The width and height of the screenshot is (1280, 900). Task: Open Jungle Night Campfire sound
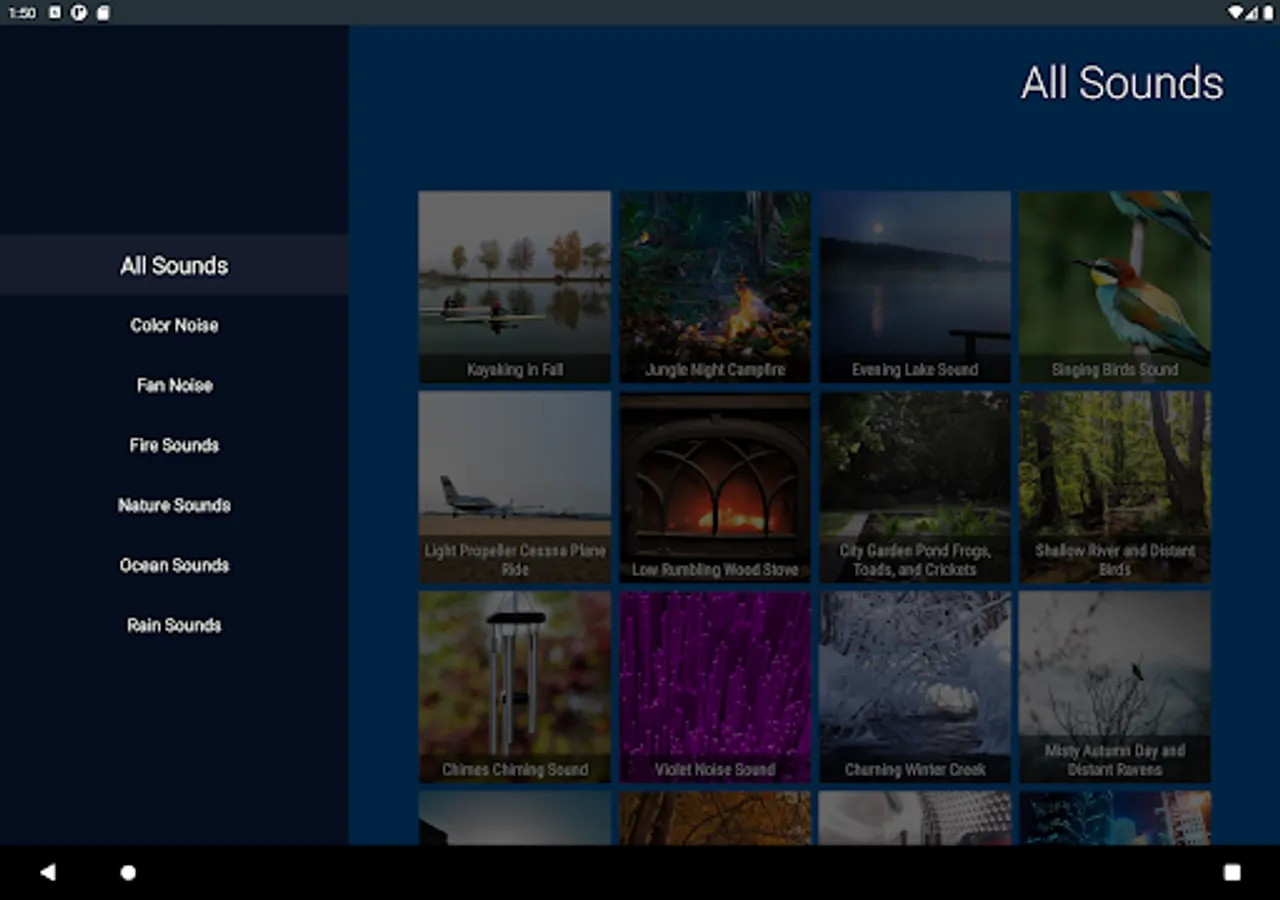tap(714, 287)
